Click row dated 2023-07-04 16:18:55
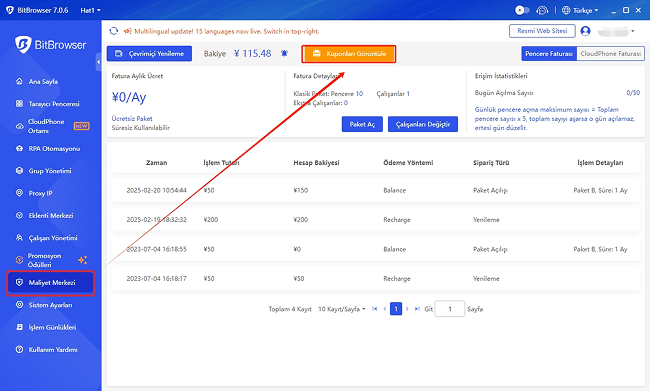Viewport: 650px width, 391px height. tap(375, 249)
